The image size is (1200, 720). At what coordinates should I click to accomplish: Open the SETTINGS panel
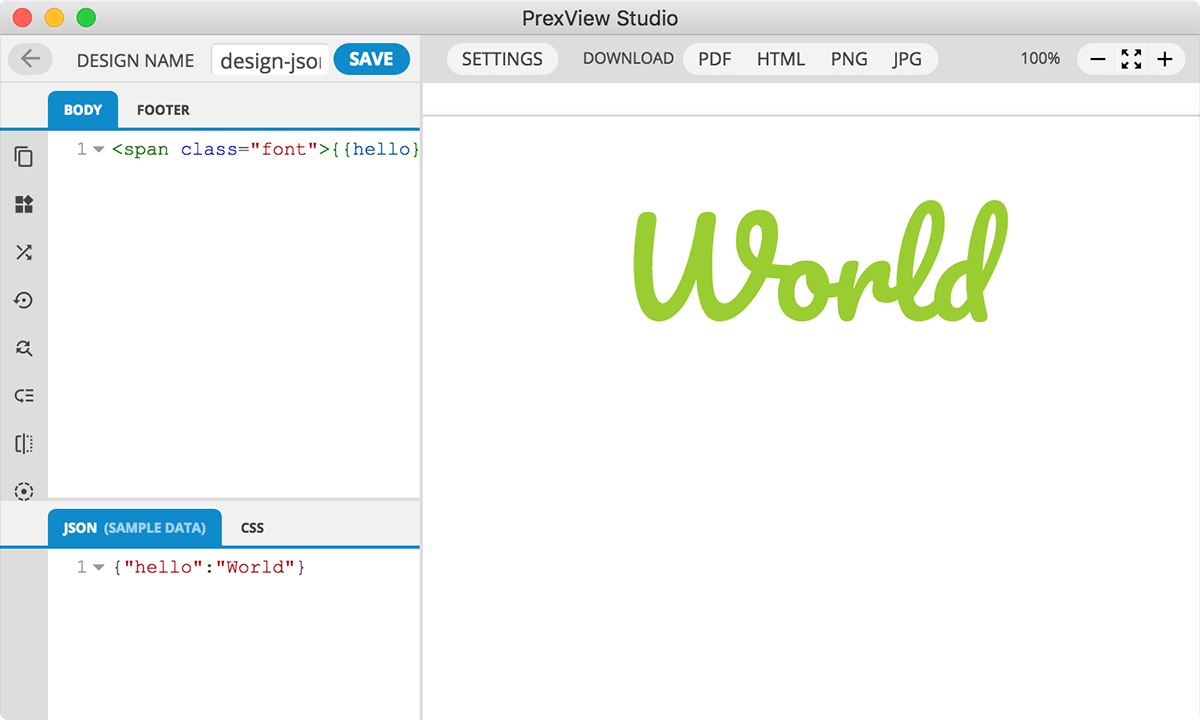[502, 59]
